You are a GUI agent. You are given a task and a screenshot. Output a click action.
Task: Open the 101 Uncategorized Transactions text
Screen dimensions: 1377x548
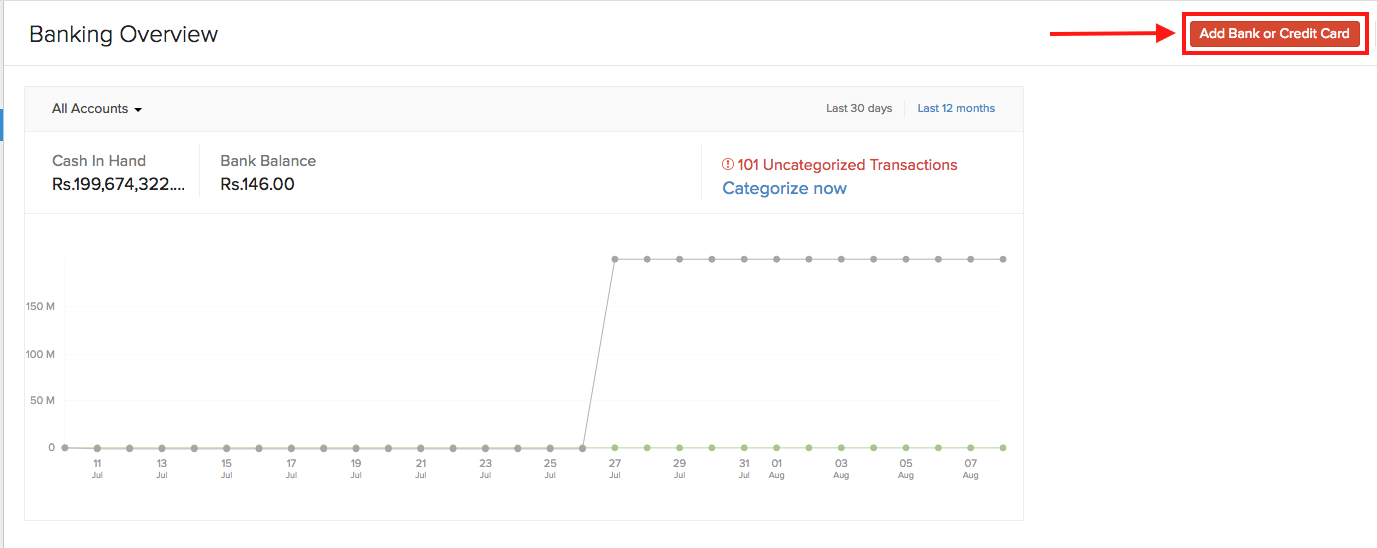pyautogui.click(x=847, y=165)
